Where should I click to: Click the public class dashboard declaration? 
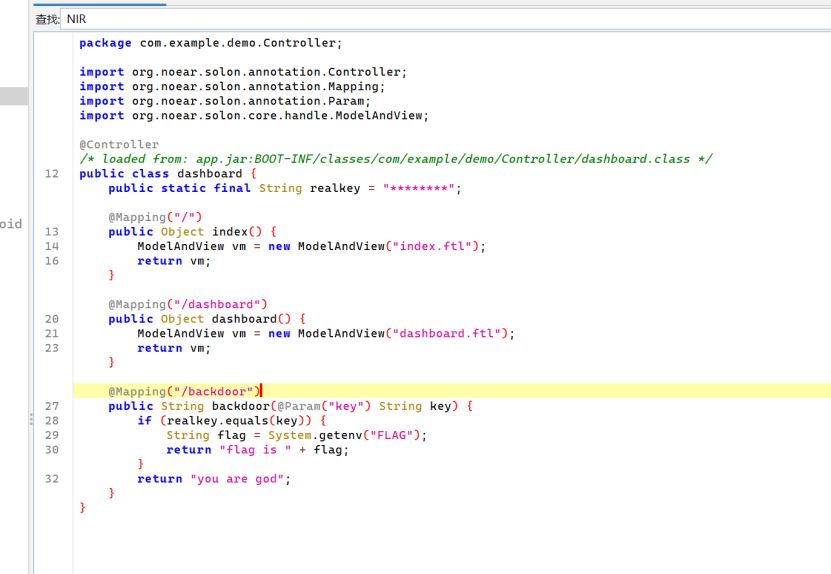pyautogui.click(x=168, y=174)
